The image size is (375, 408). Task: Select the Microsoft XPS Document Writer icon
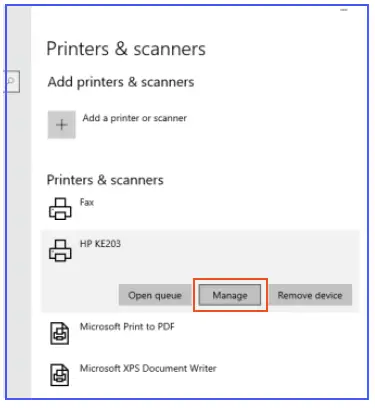point(60,375)
